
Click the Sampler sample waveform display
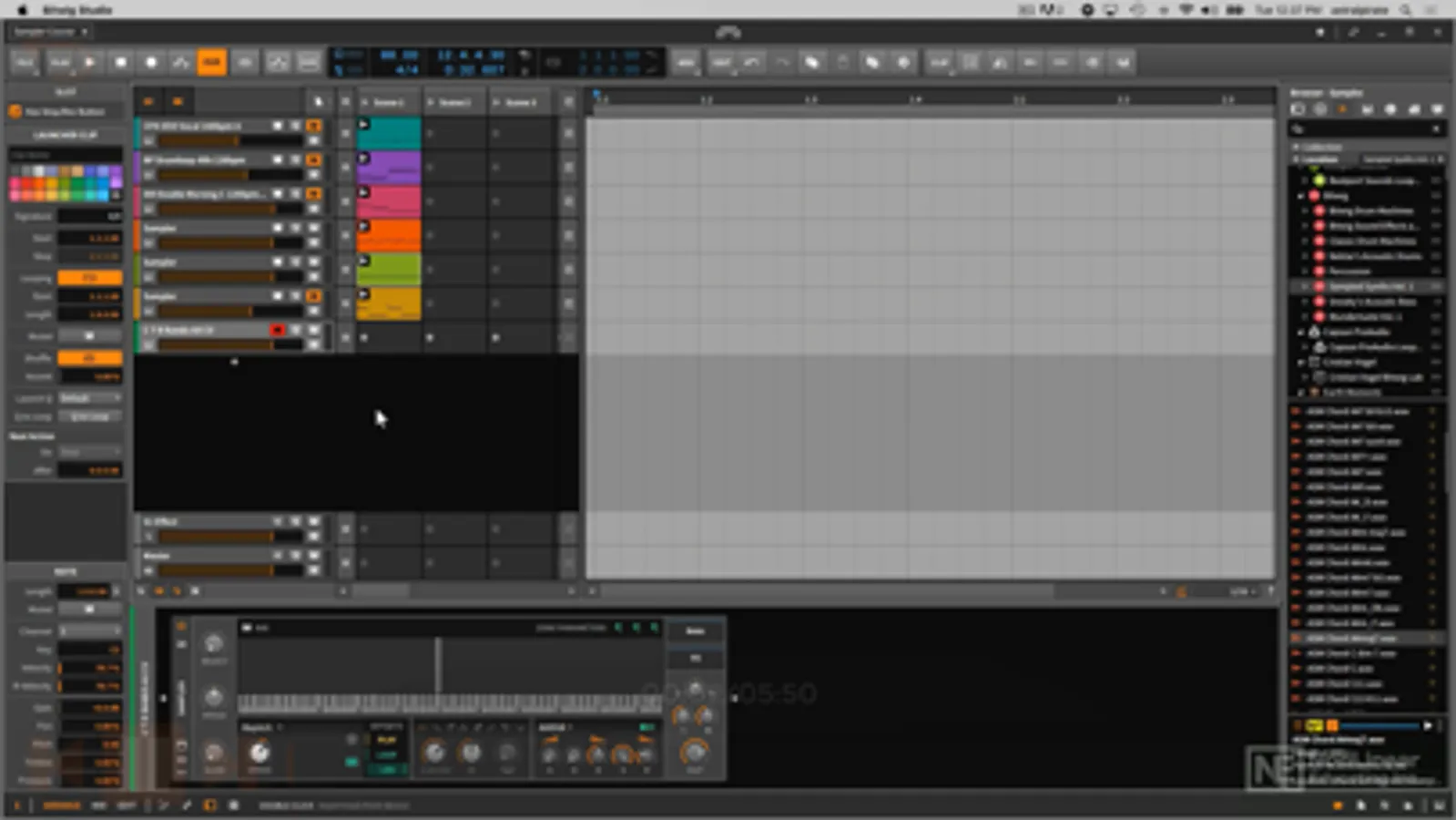450,665
